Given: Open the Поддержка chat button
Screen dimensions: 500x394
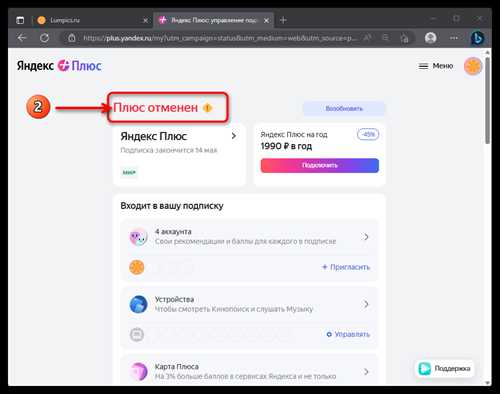Looking at the screenshot, I should pos(445,369).
